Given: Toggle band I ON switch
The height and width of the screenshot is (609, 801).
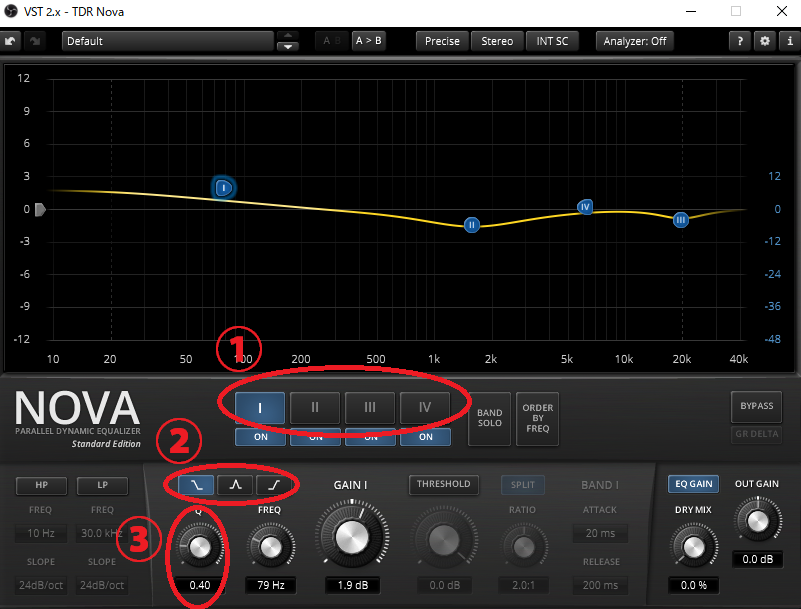Looking at the screenshot, I should point(261,437).
